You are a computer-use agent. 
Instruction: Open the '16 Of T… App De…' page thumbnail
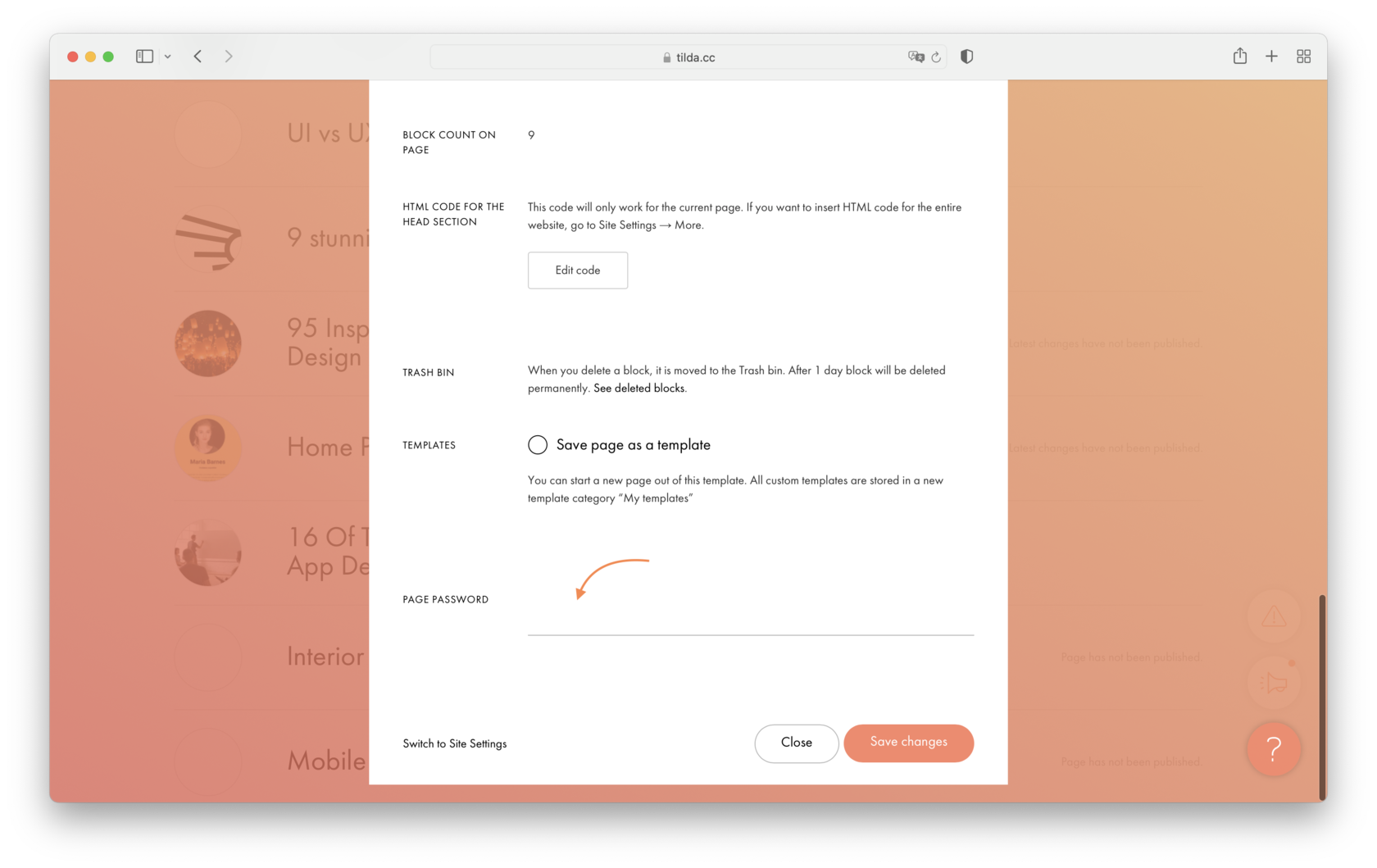[x=208, y=552]
